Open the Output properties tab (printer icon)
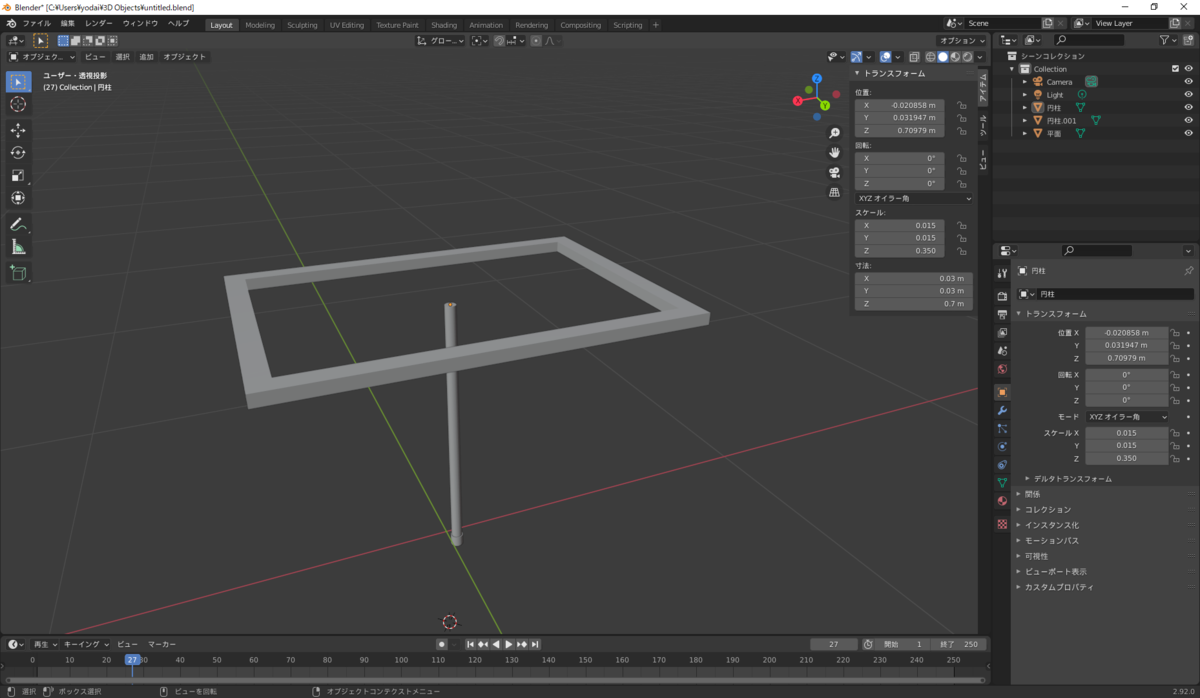 click(1002, 314)
